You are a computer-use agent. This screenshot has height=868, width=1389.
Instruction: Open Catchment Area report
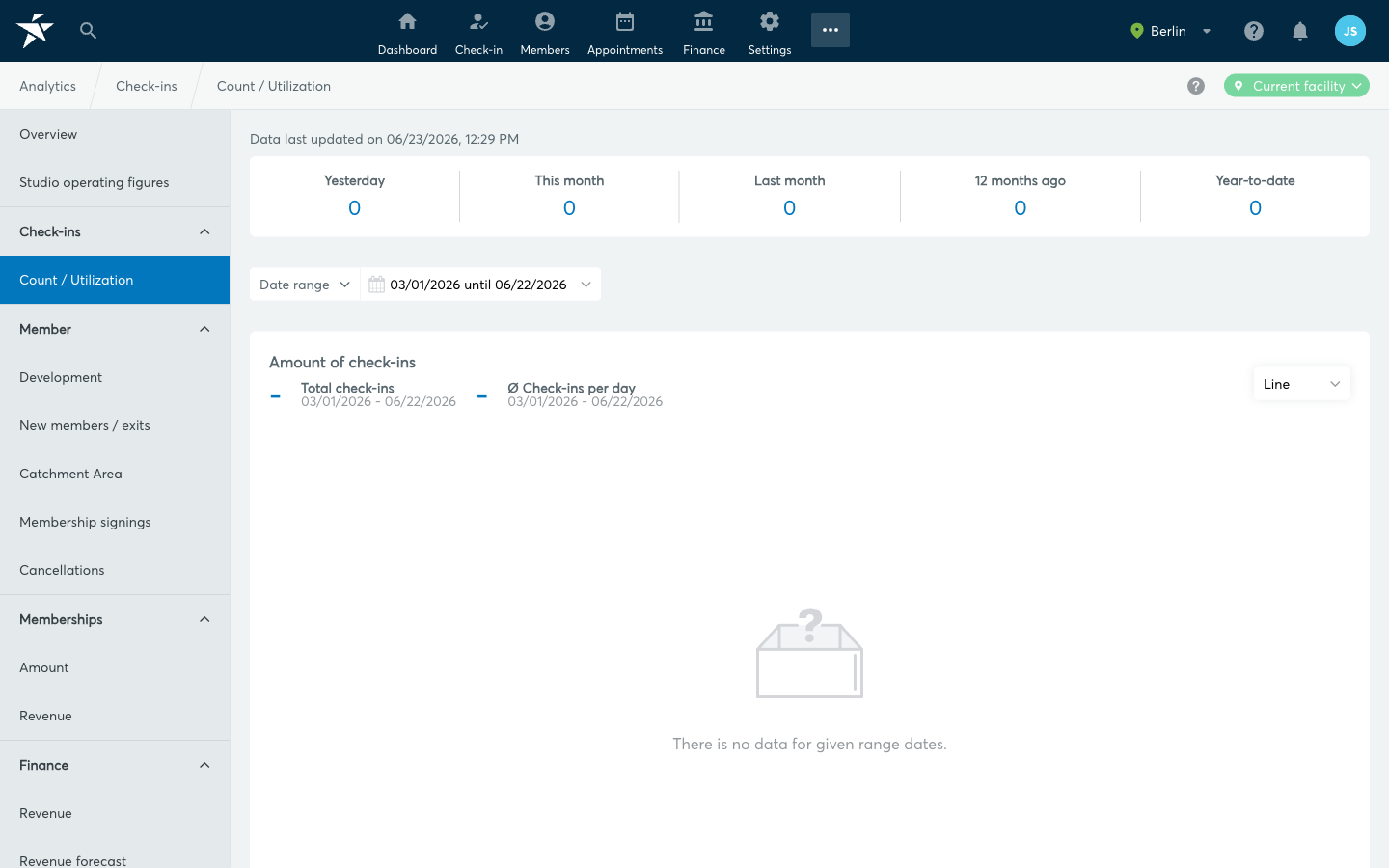(x=115, y=474)
